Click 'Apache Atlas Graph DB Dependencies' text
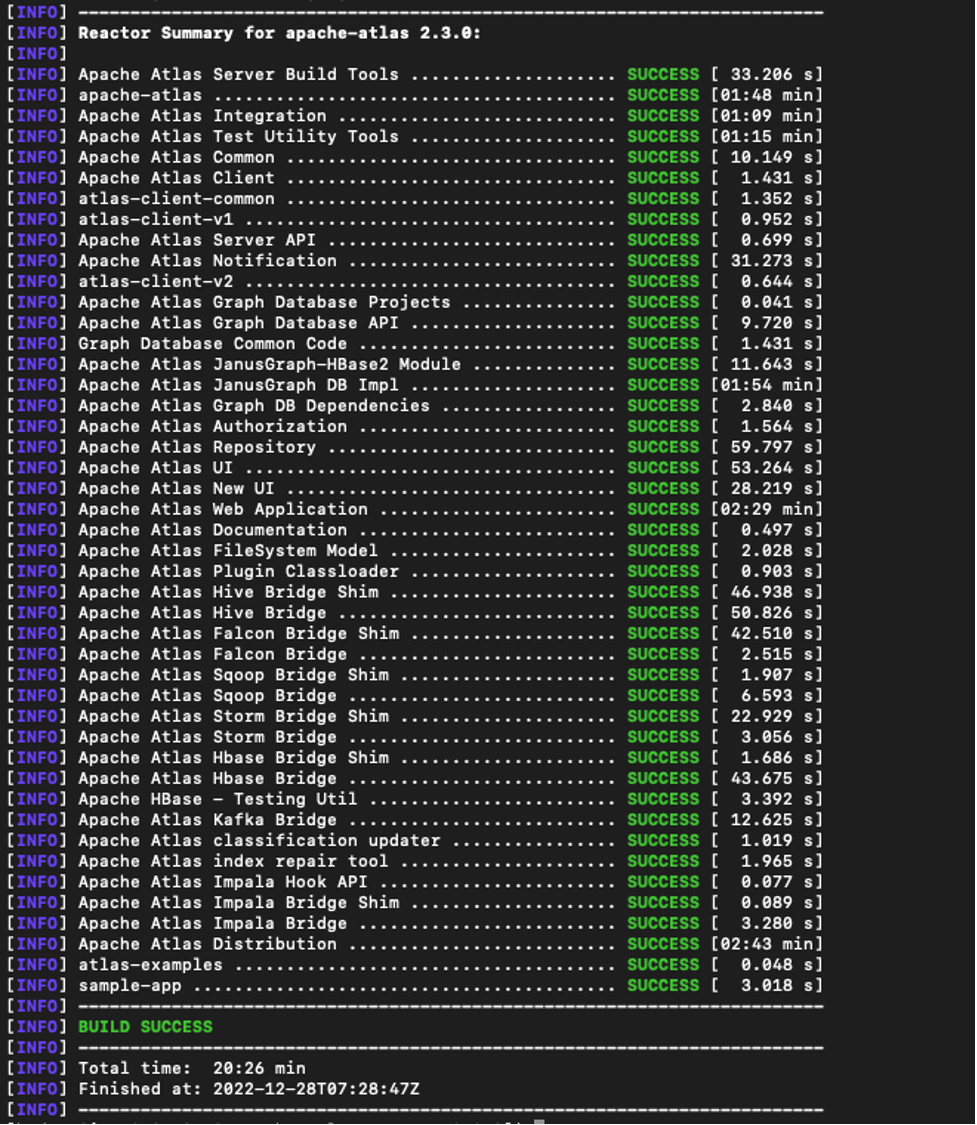The height and width of the screenshot is (1125, 977). tap(254, 406)
